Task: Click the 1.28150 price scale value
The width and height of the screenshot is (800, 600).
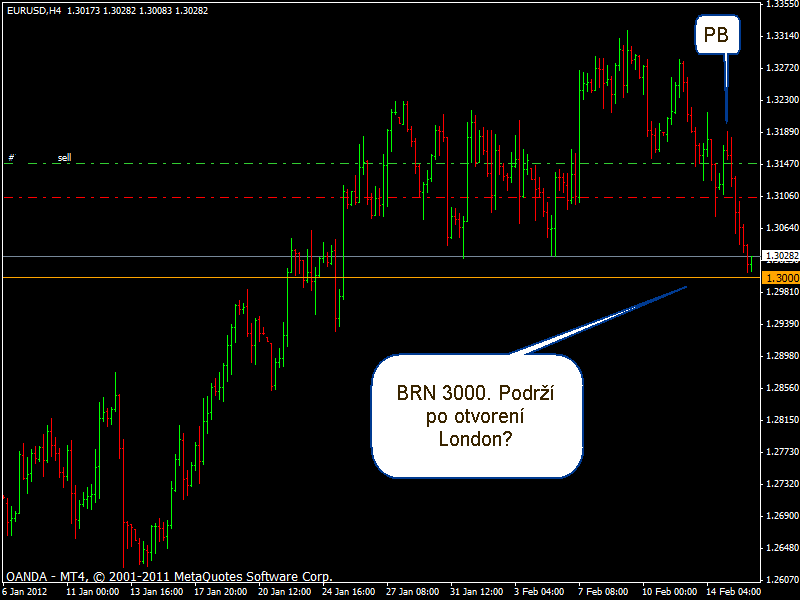Action: (782, 419)
